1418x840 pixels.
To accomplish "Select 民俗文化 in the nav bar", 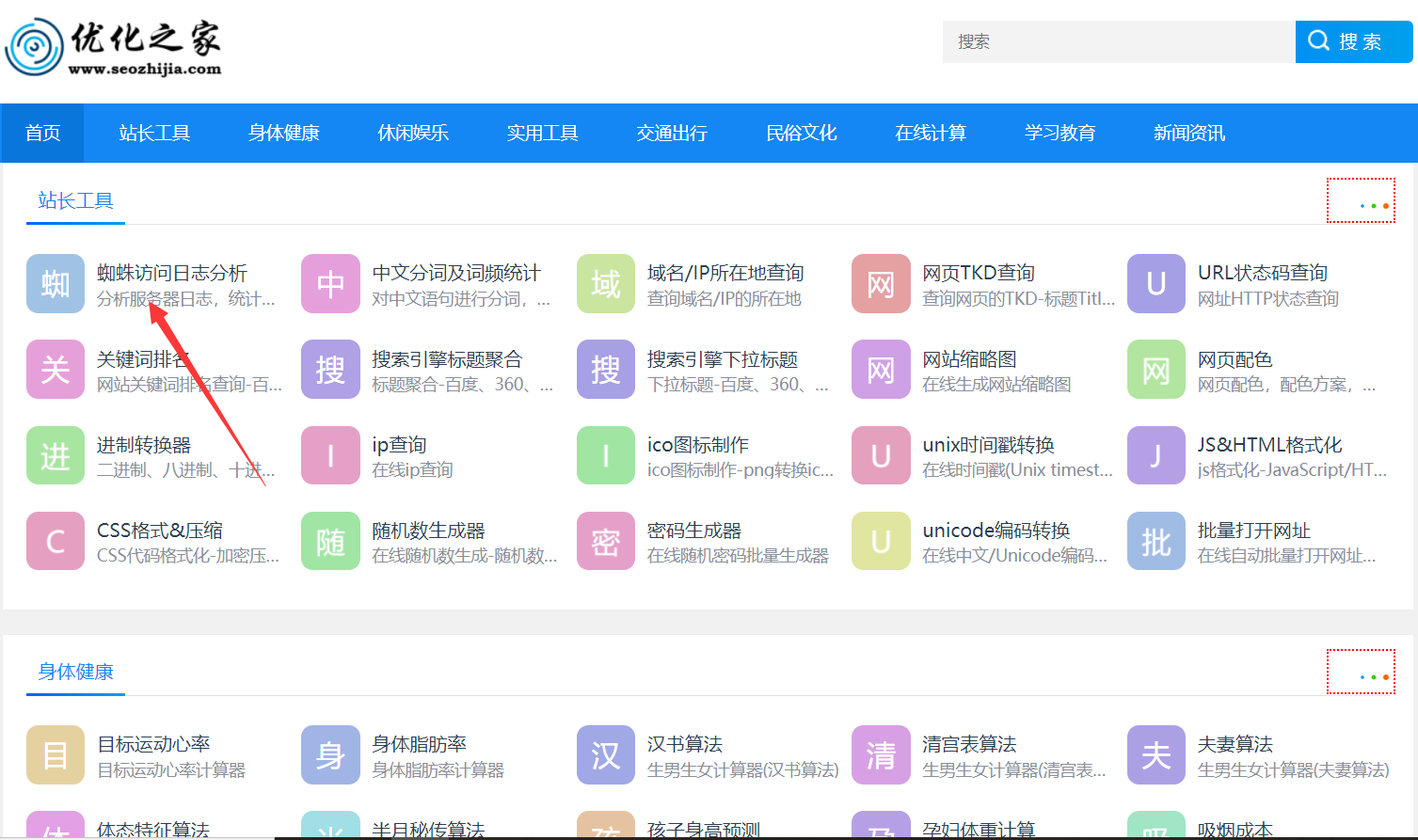I will tap(801, 133).
